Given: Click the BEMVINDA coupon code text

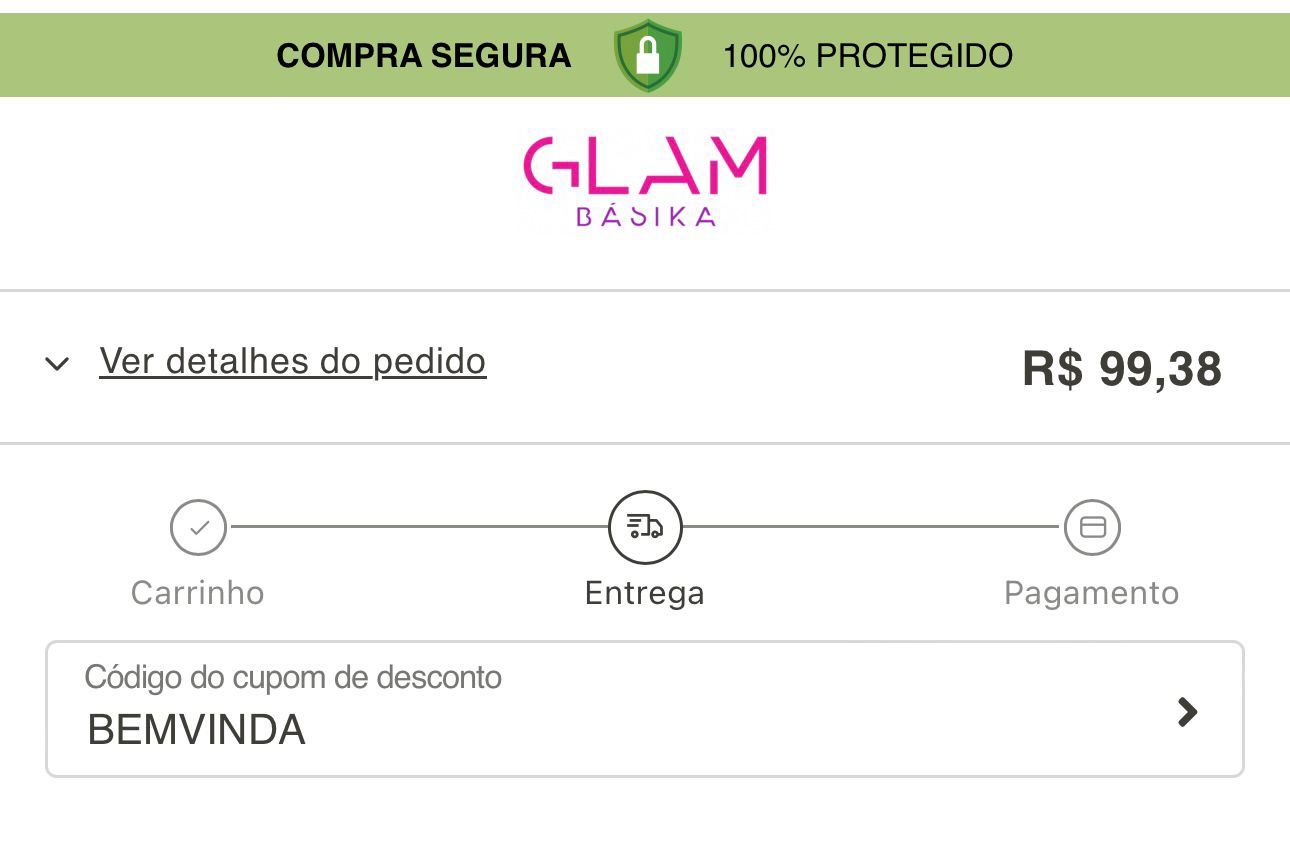Looking at the screenshot, I should point(196,730).
